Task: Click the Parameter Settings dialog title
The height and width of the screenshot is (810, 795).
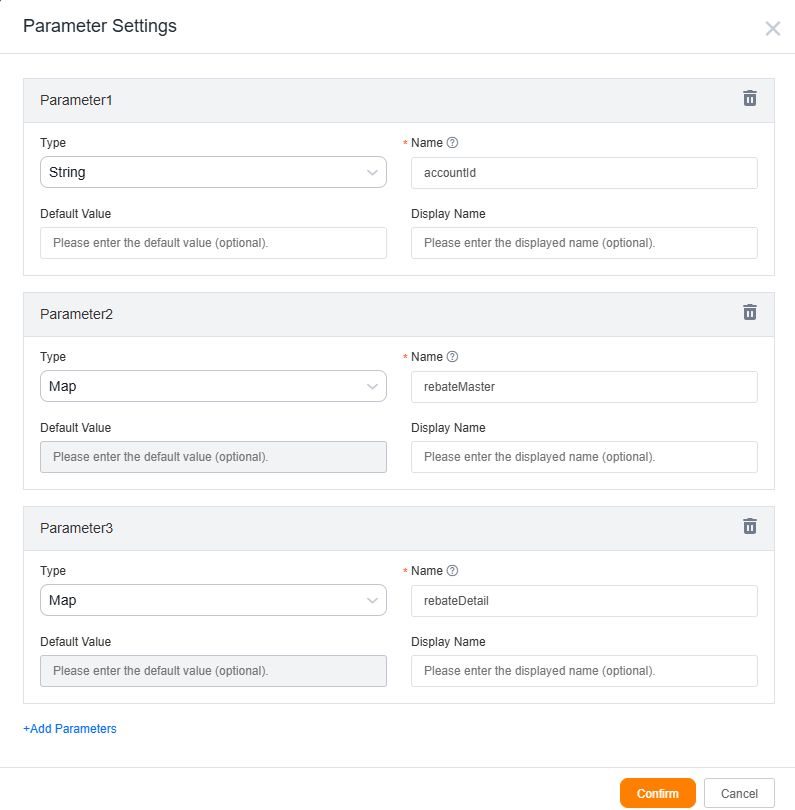Action: [100, 26]
